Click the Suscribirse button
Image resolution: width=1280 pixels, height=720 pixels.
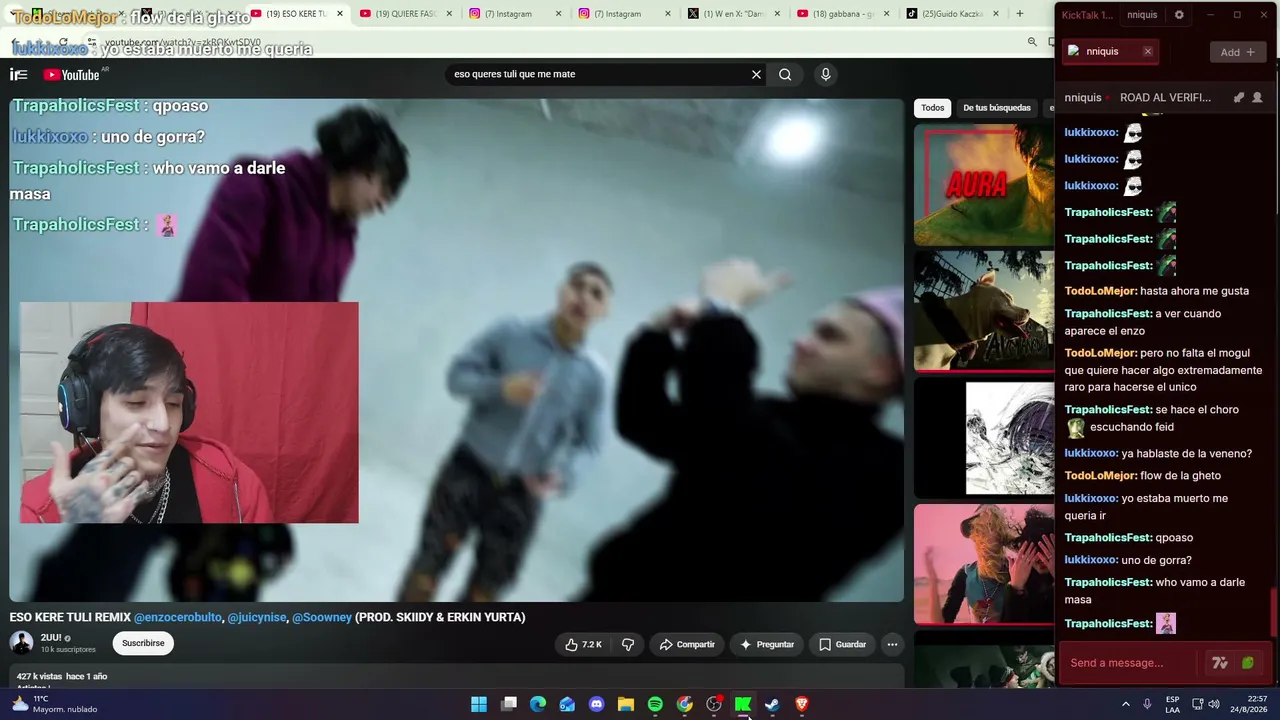143,643
